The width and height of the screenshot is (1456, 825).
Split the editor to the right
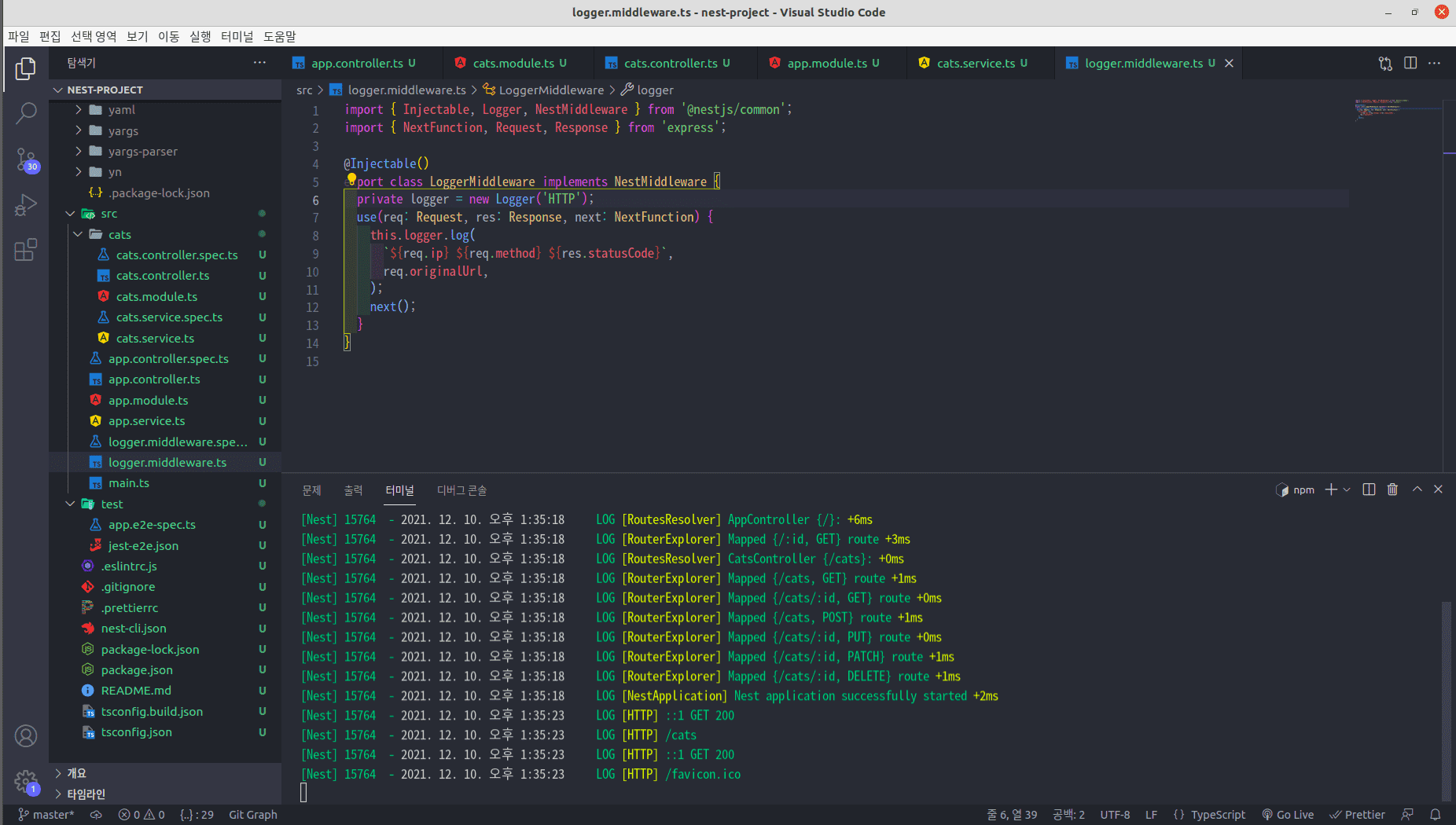[x=1410, y=64]
